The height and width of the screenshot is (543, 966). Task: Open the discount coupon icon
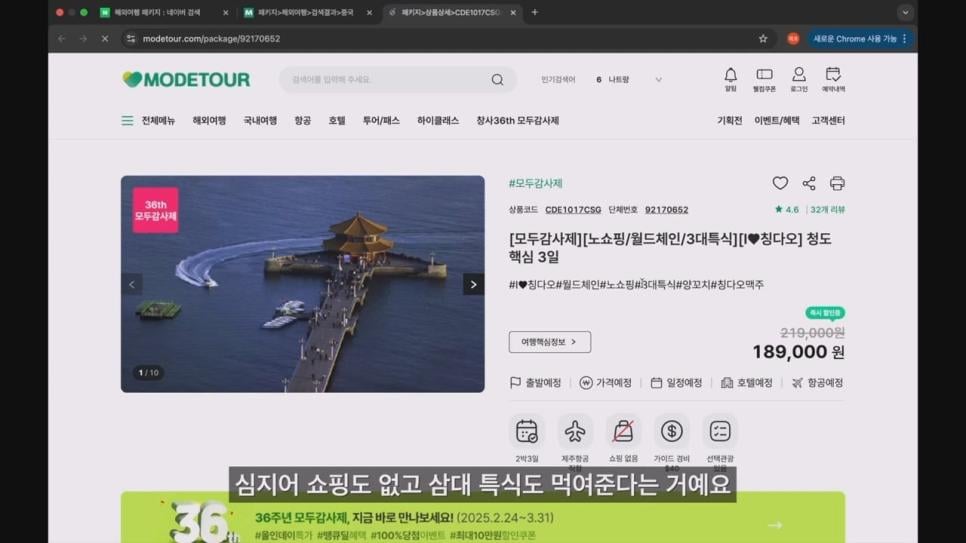point(764,76)
